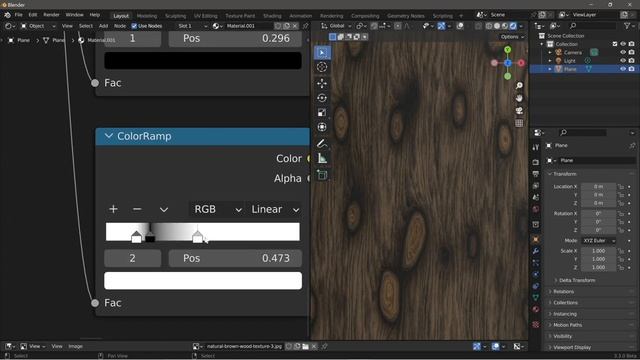Select the black color stop handle on ramp
The height and width of the screenshot is (360, 640).
pyautogui.click(x=150, y=238)
